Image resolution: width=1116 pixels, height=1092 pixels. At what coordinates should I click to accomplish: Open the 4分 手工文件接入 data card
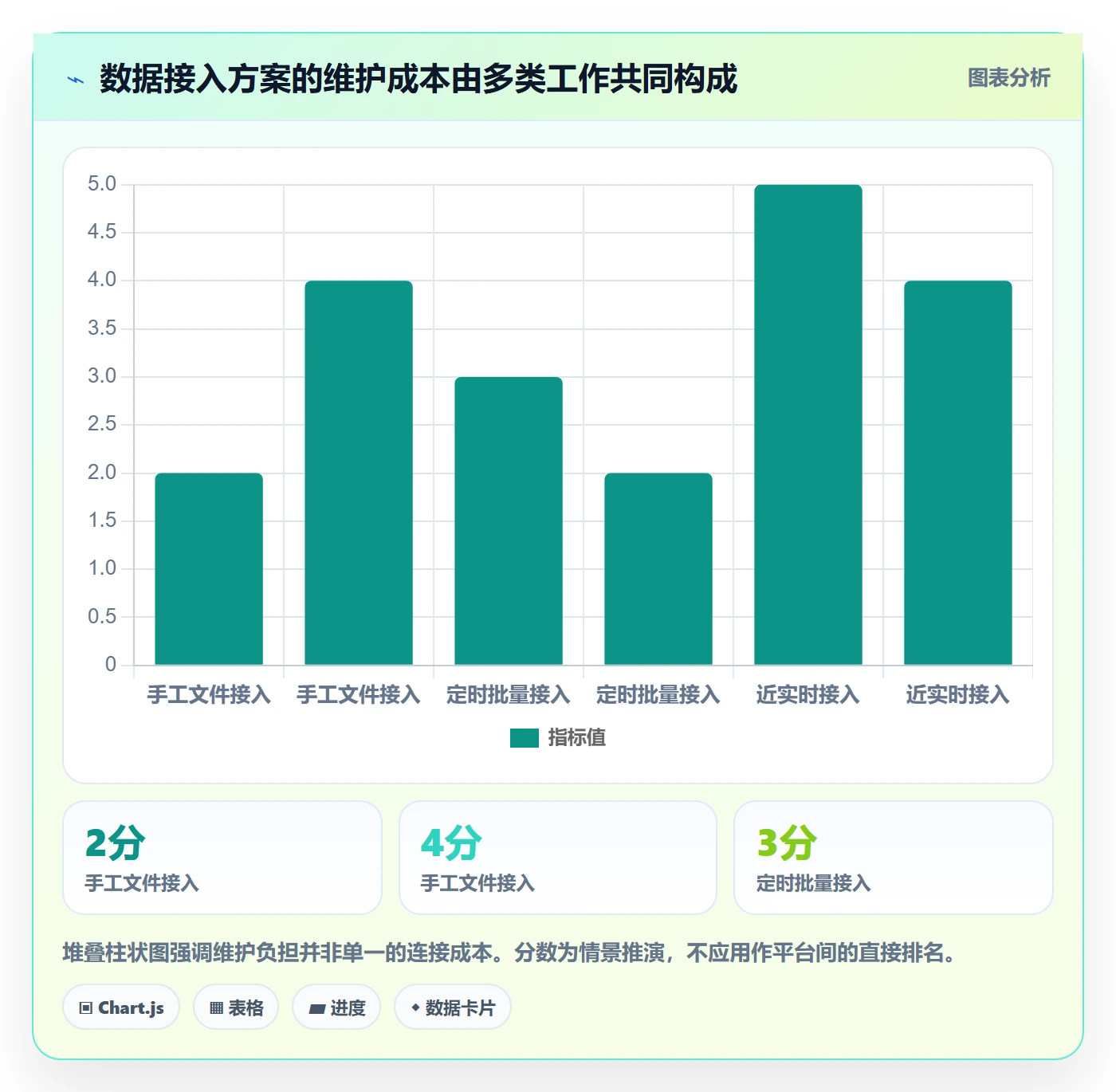(x=558, y=858)
